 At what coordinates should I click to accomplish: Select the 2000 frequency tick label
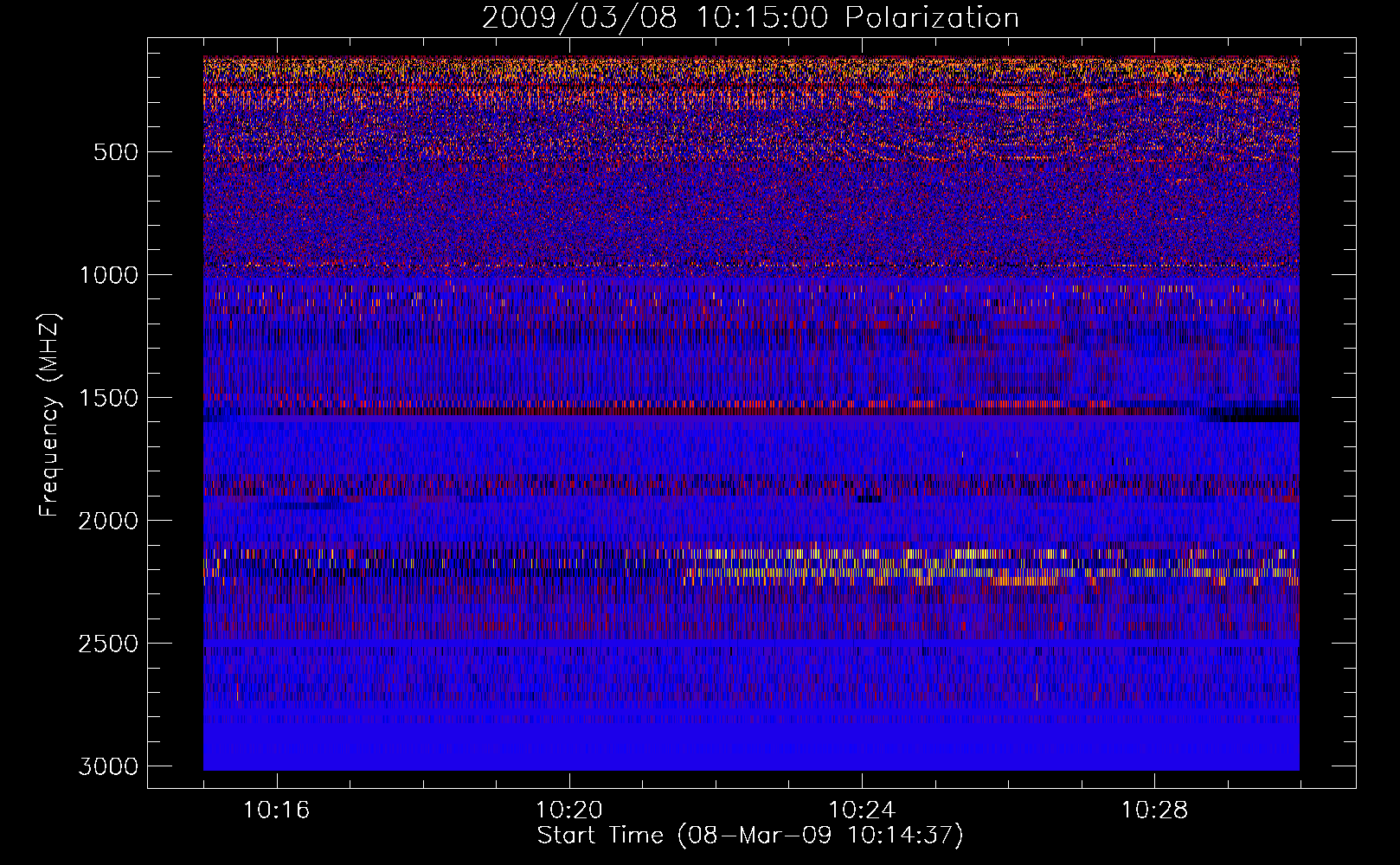point(108,521)
